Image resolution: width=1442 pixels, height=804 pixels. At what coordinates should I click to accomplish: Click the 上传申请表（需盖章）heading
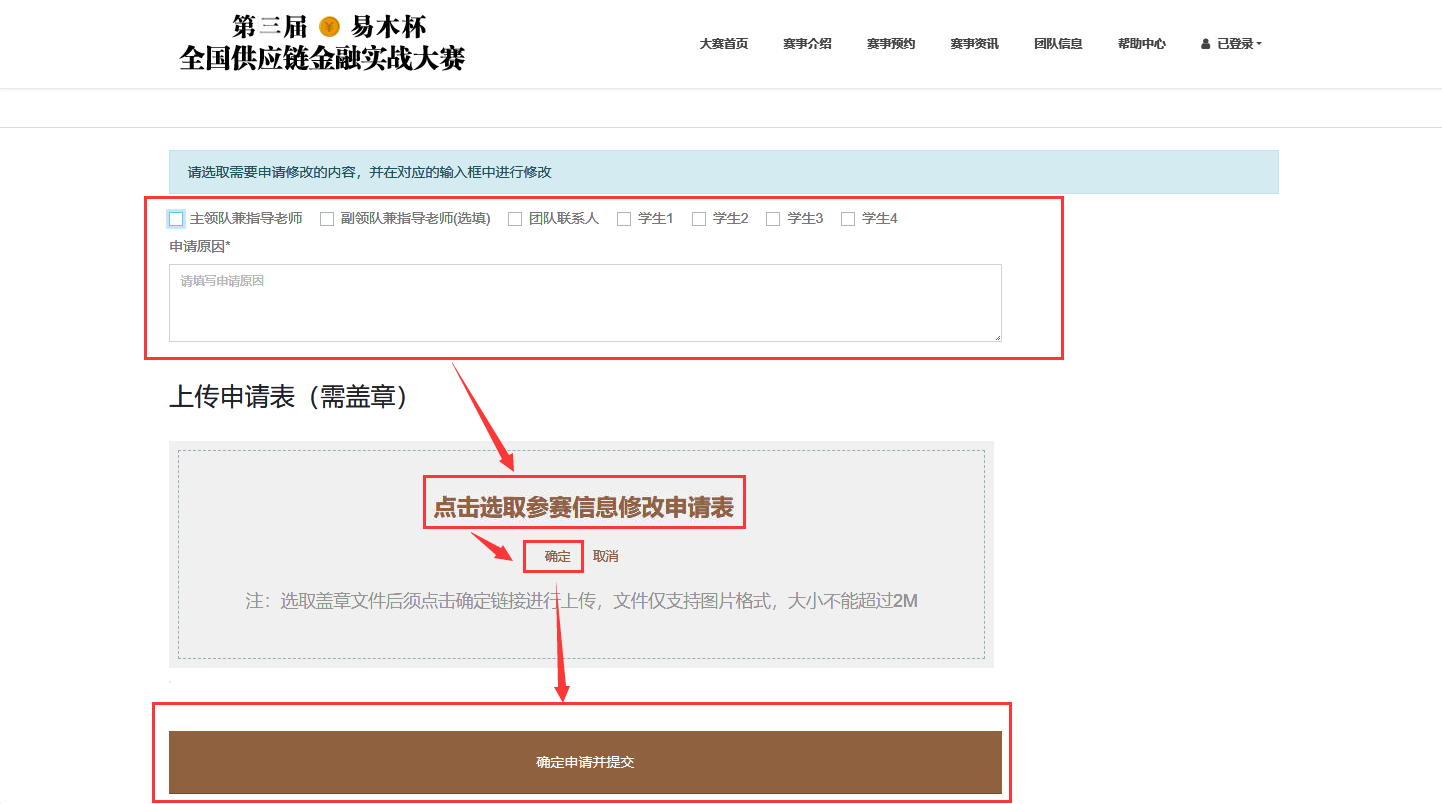click(x=290, y=397)
